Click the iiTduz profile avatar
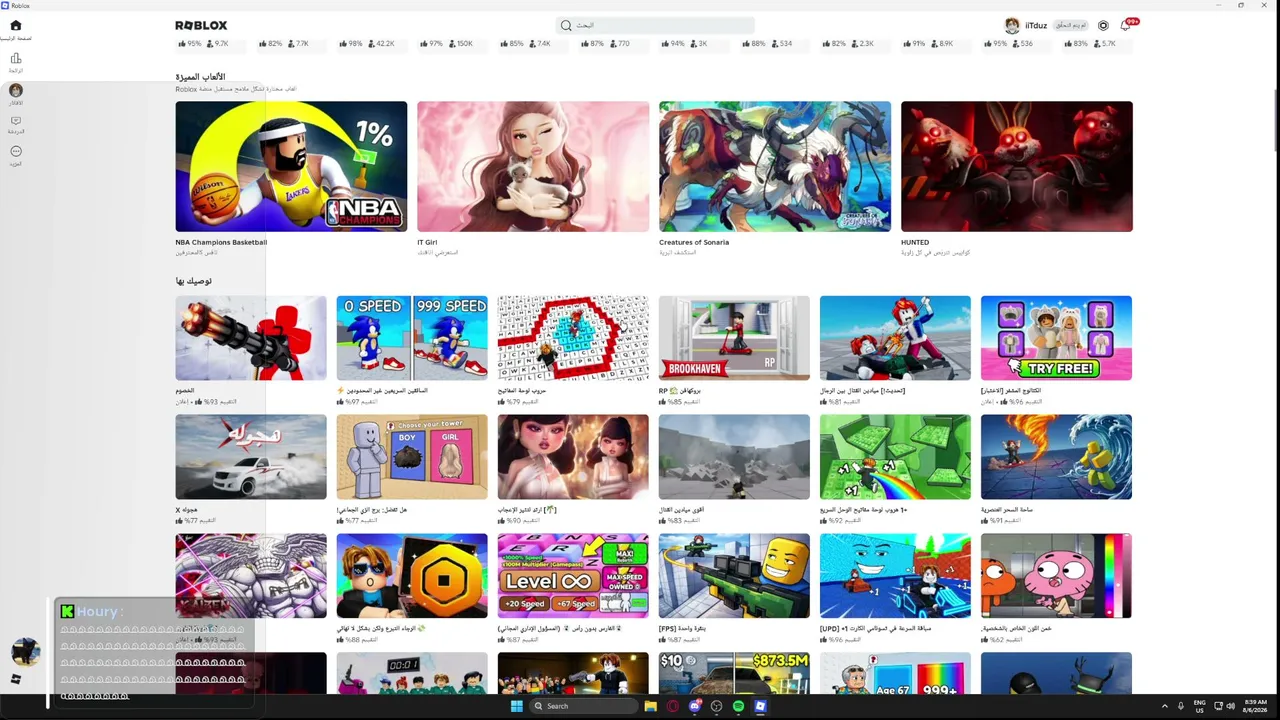Image resolution: width=1280 pixels, height=720 pixels. coord(1012,25)
